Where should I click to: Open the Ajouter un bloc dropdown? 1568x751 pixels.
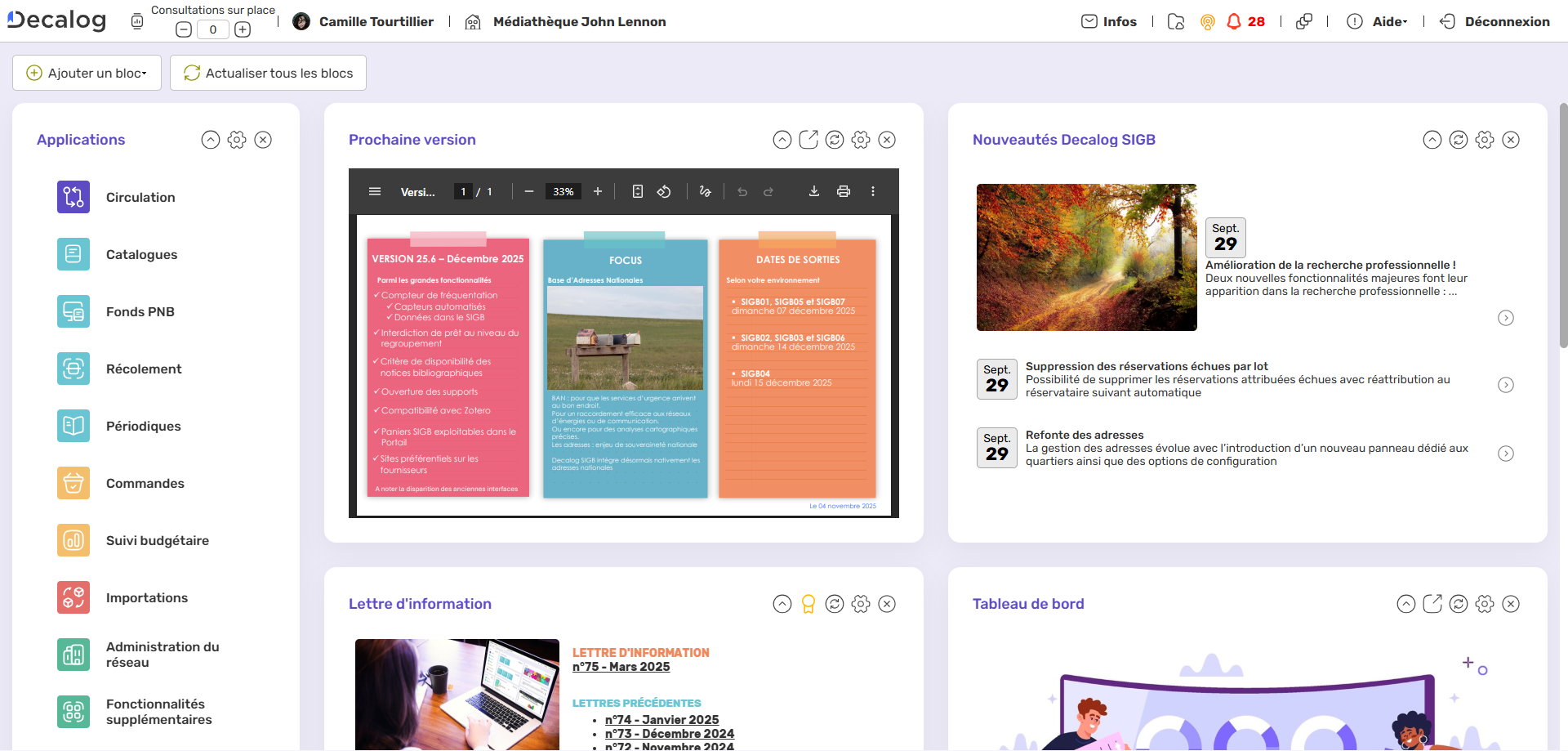pyautogui.click(x=87, y=73)
